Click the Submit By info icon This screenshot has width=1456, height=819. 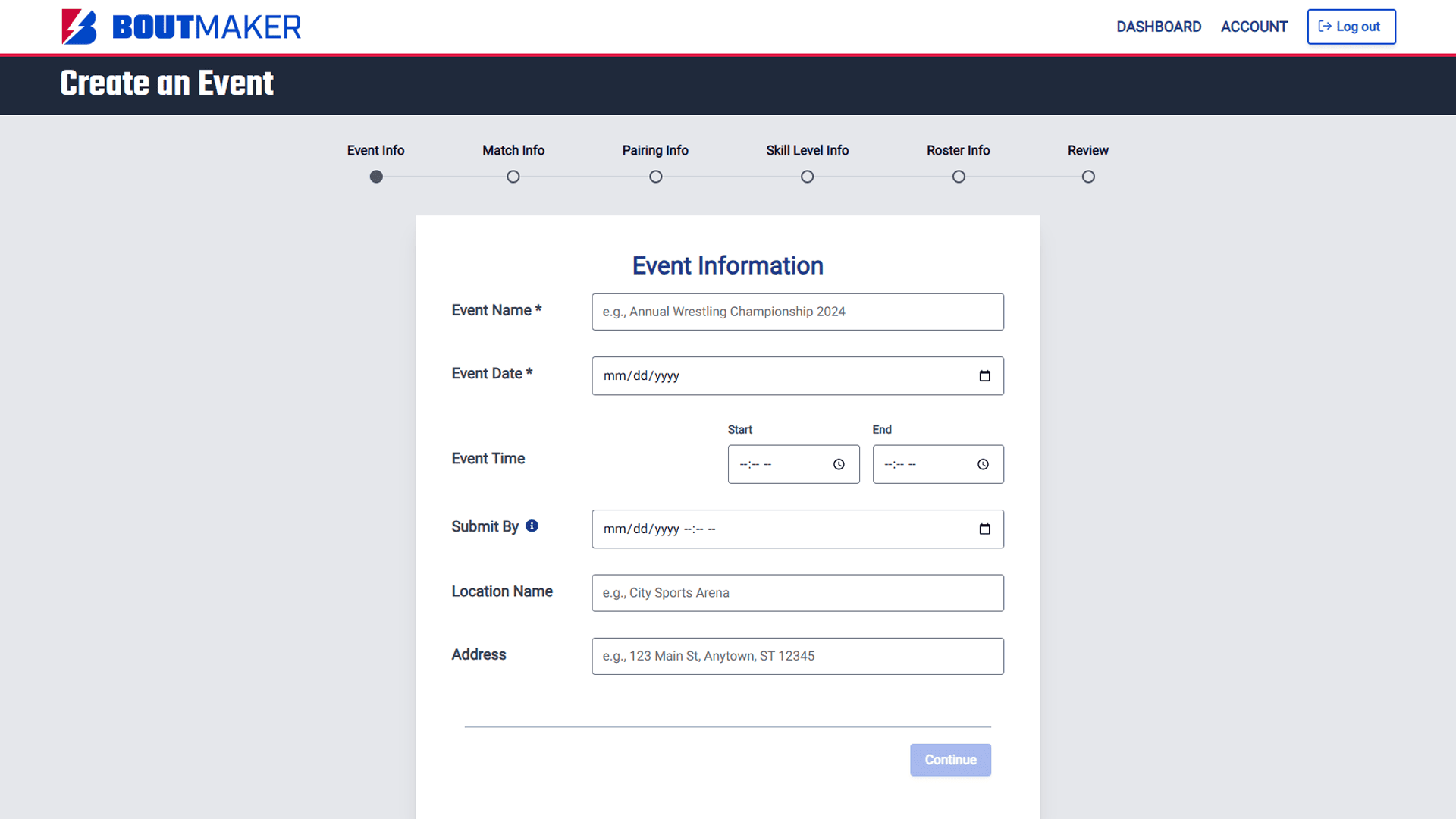click(x=532, y=526)
